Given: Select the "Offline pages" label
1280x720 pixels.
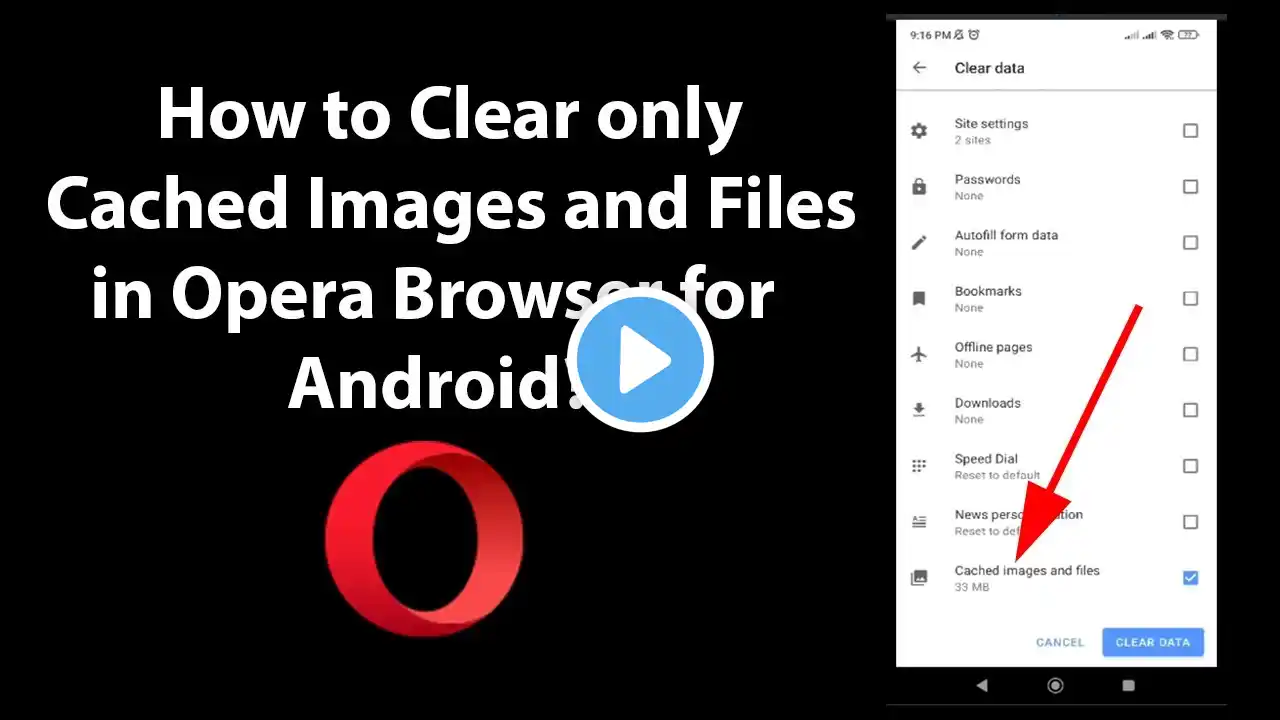Looking at the screenshot, I should (x=993, y=348).
